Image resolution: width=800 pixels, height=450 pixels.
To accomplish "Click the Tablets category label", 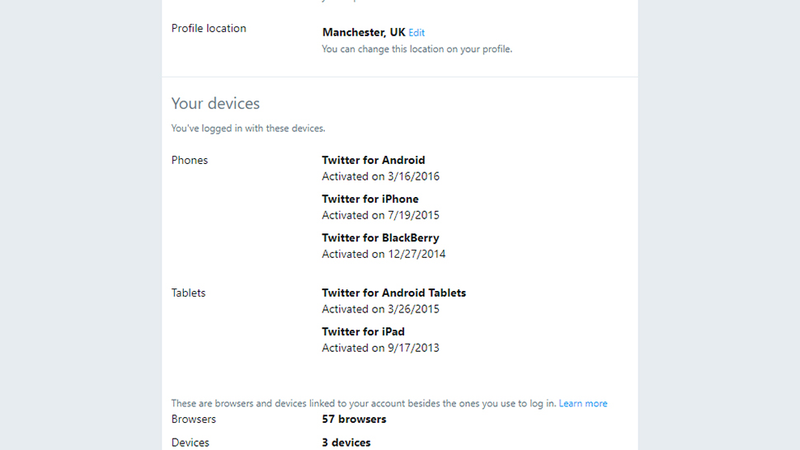I will tap(188, 293).
